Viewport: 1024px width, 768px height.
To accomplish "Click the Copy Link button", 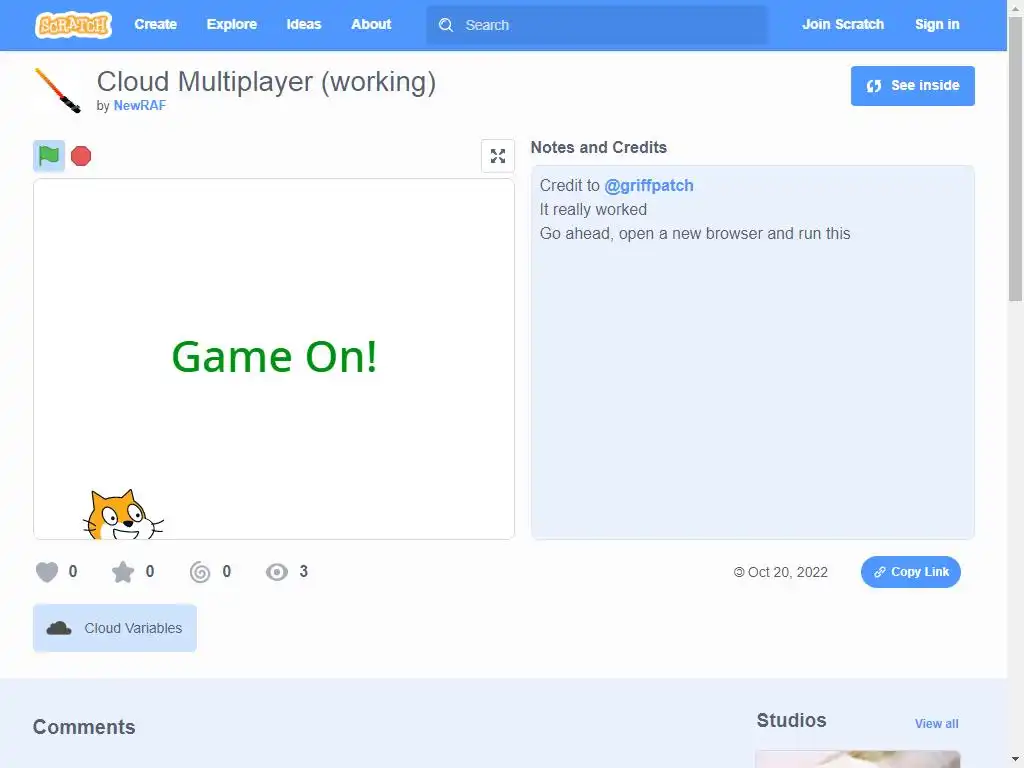I will (910, 572).
